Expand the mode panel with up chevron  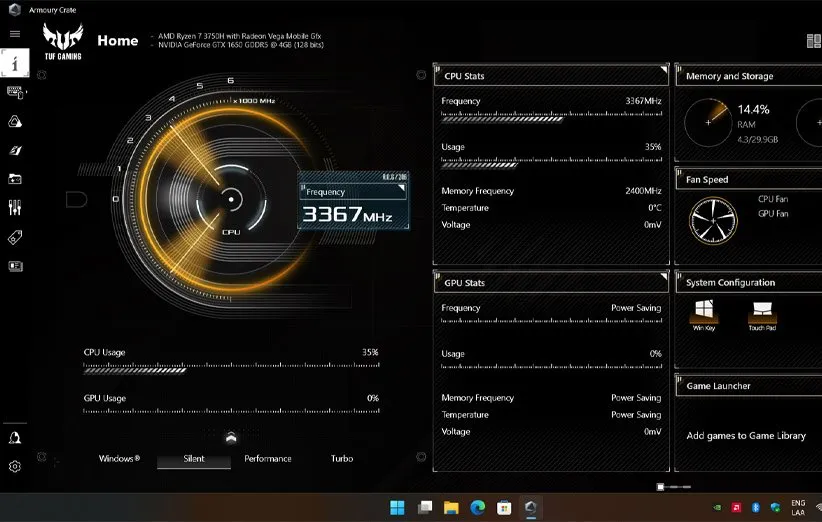click(x=231, y=437)
